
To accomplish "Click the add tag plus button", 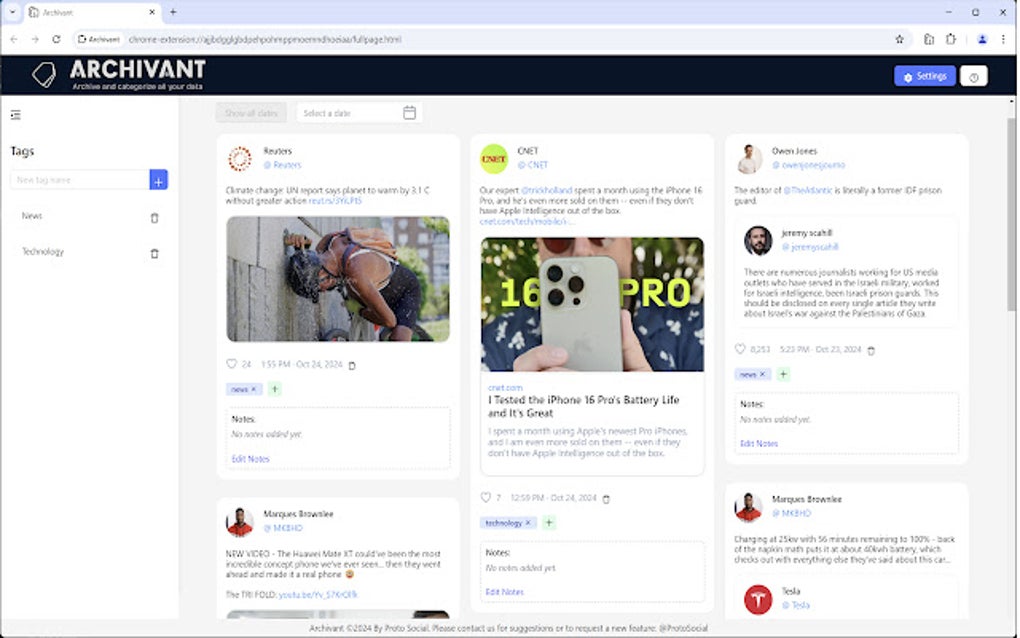I will pos(158,180).
